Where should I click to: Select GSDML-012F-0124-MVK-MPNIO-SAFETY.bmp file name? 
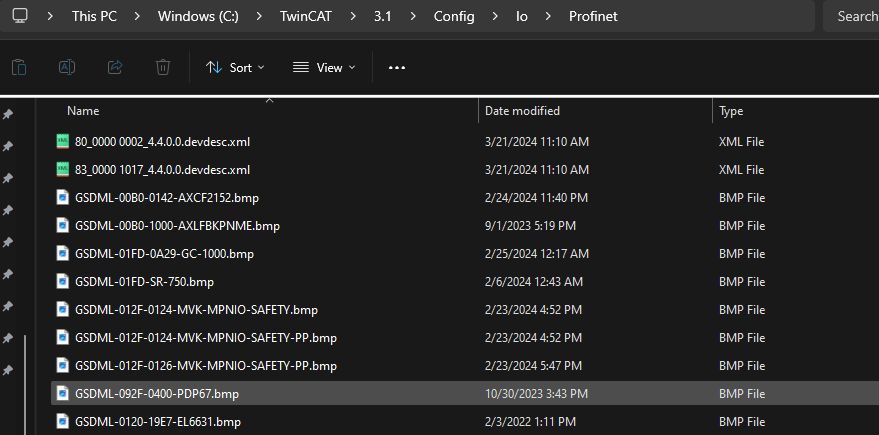(x=197, y=310)
